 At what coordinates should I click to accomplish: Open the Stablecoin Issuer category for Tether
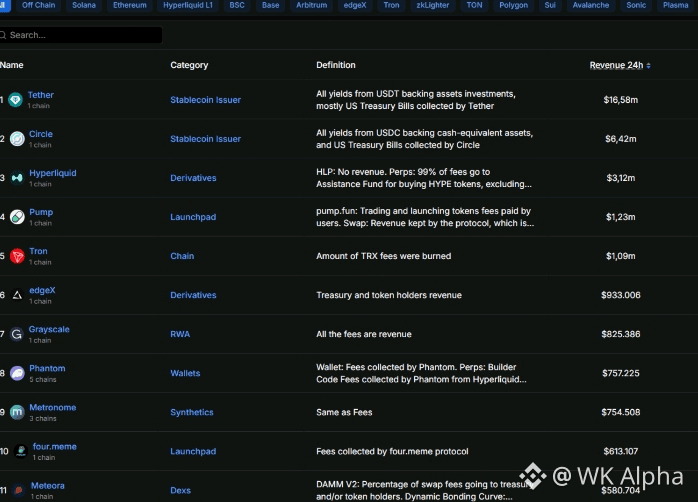click(x=205, y=100)
